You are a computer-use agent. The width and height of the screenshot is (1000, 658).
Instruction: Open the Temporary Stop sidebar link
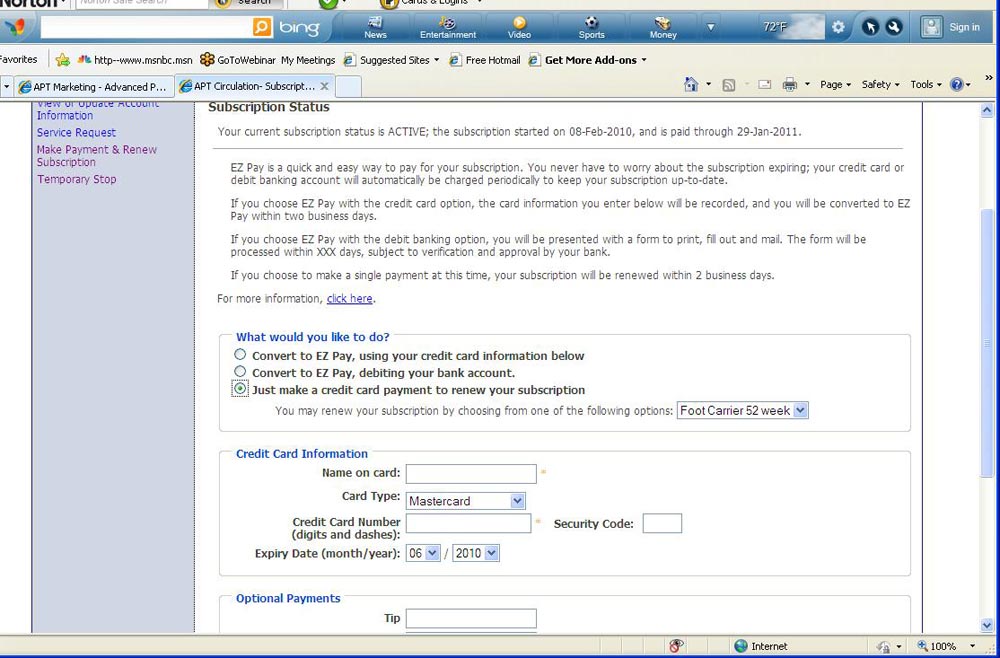(x=76, y=180)
